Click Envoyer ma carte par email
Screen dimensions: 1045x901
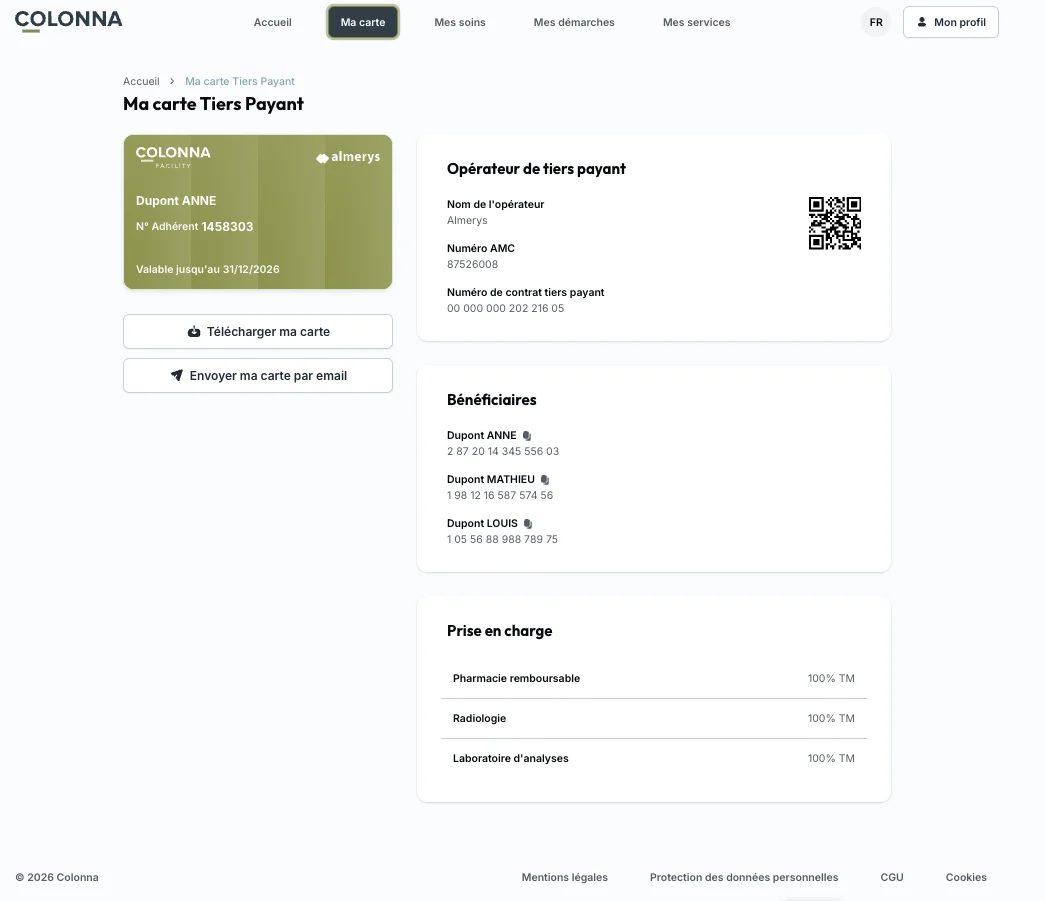tap(258, 375)
